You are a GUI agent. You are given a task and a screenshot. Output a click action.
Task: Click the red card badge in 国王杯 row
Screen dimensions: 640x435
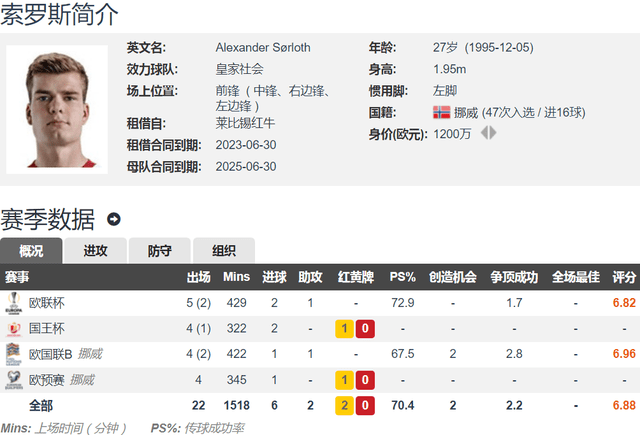click(x=365, y=328)
